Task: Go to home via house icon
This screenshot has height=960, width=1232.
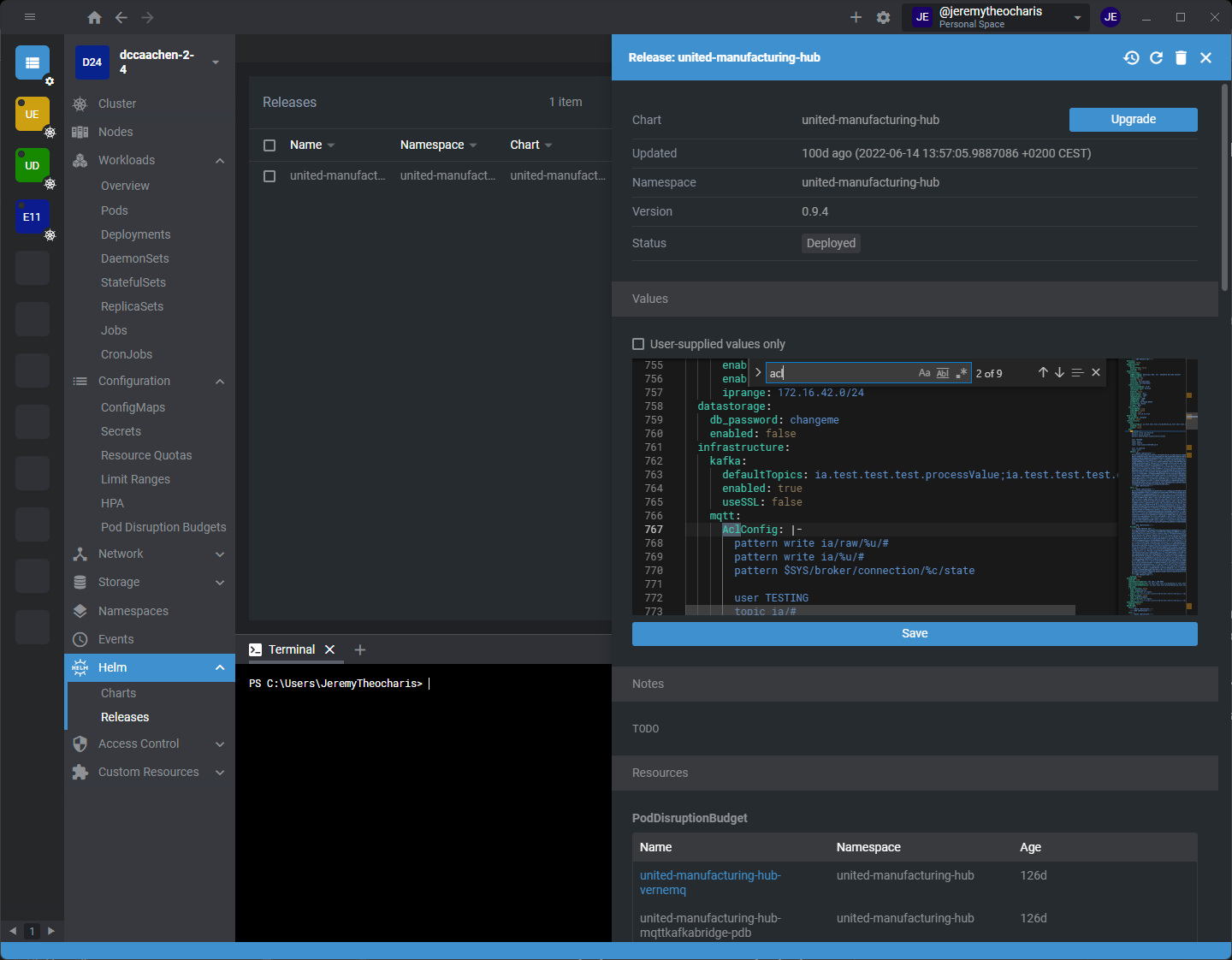Action: (95, 17)
